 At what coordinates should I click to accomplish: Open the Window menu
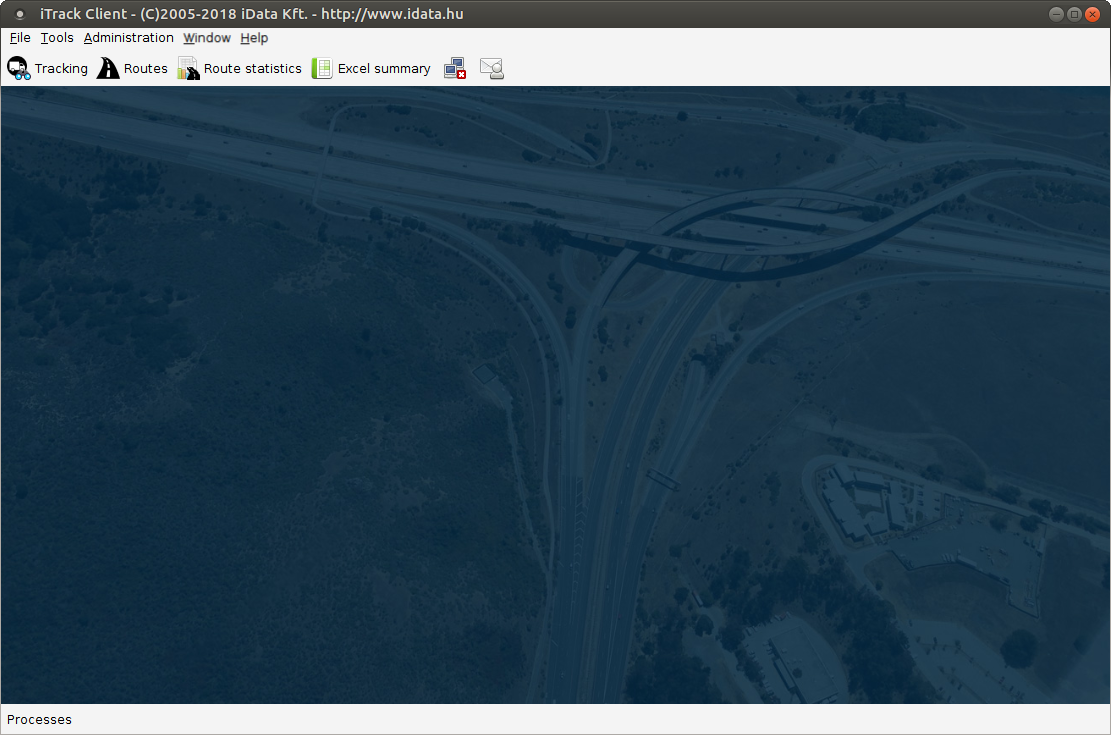click(x=206, y=38)
